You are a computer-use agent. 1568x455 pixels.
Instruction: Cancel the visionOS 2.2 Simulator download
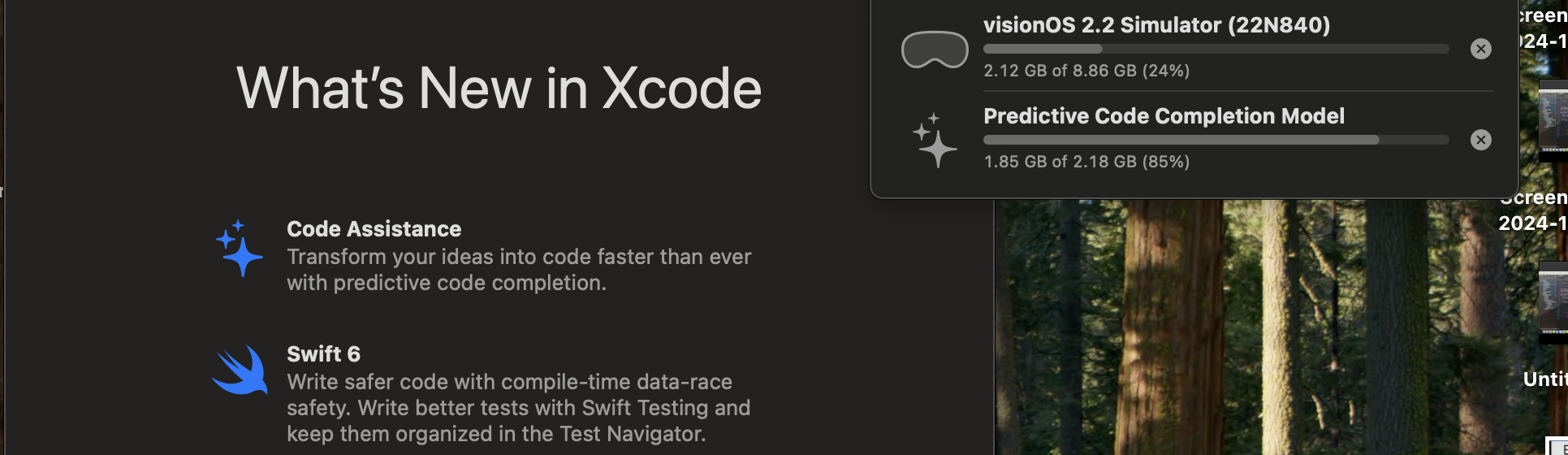click(x=1480, y=49)
